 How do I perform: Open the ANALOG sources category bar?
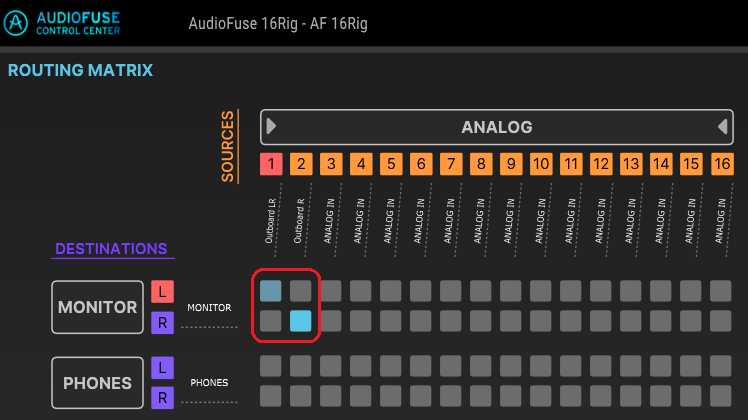[497, 127]
